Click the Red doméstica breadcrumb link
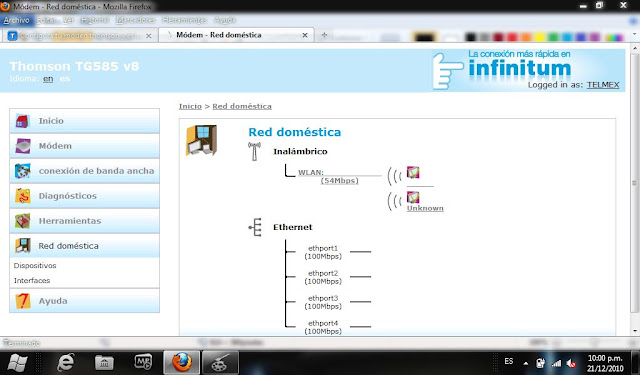 (242, 106)
